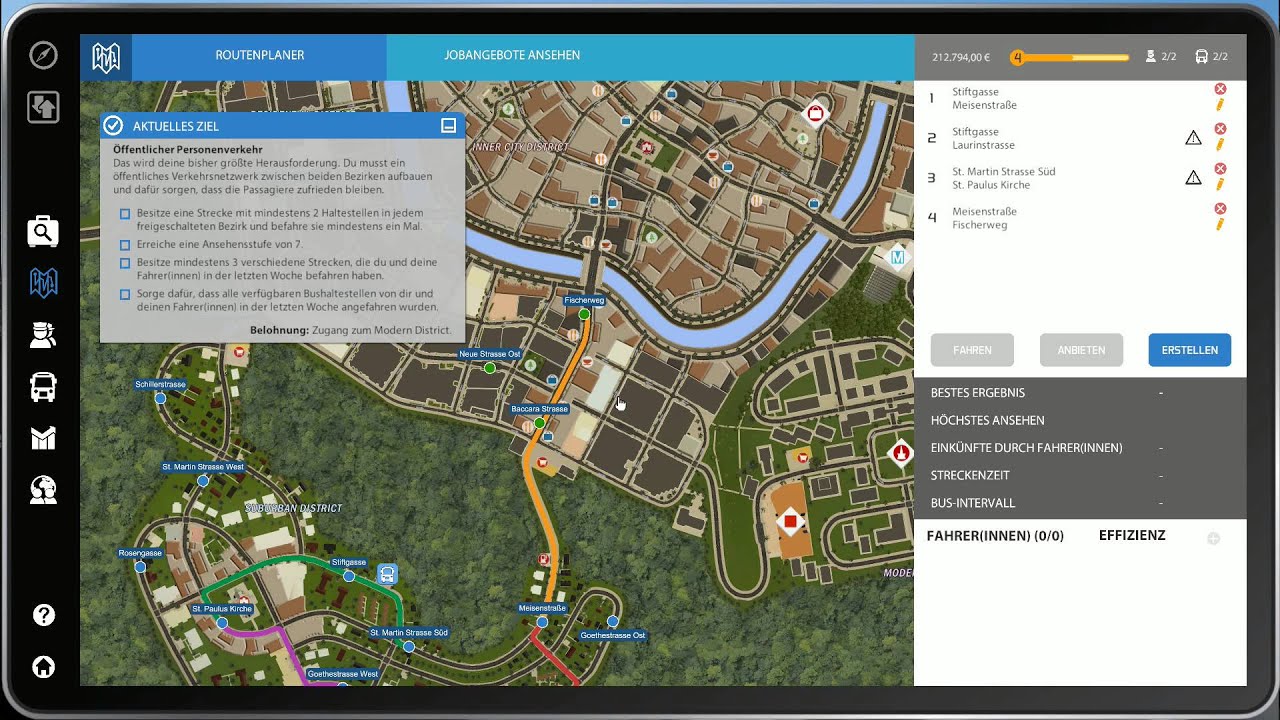This screenshot has height=720, width=1280.
Task: Click the Anbieten button
Action: [1081, 350]
